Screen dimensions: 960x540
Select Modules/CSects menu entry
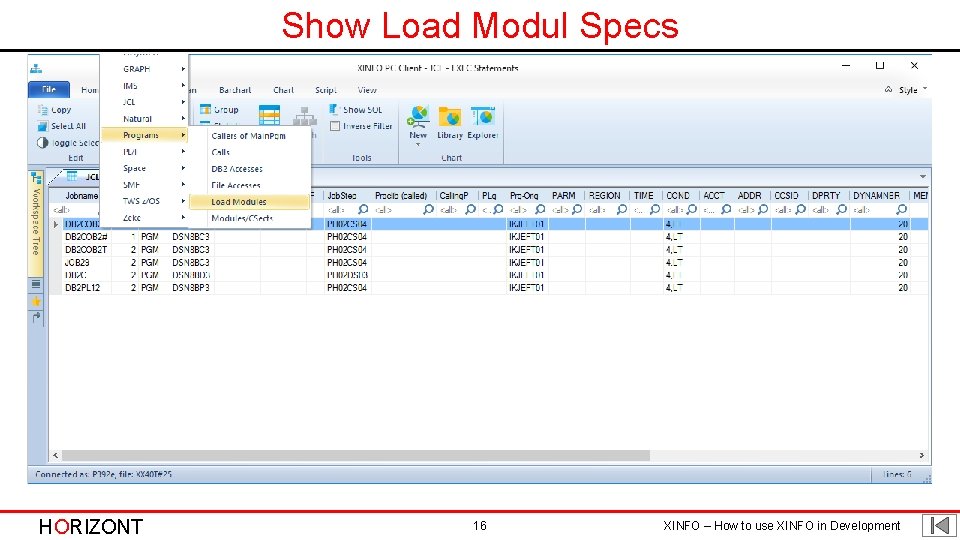point(249,218)
